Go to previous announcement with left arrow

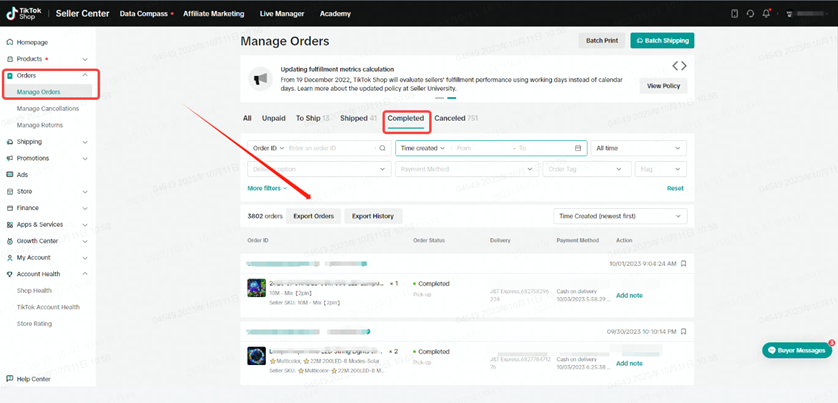[676, 66]
